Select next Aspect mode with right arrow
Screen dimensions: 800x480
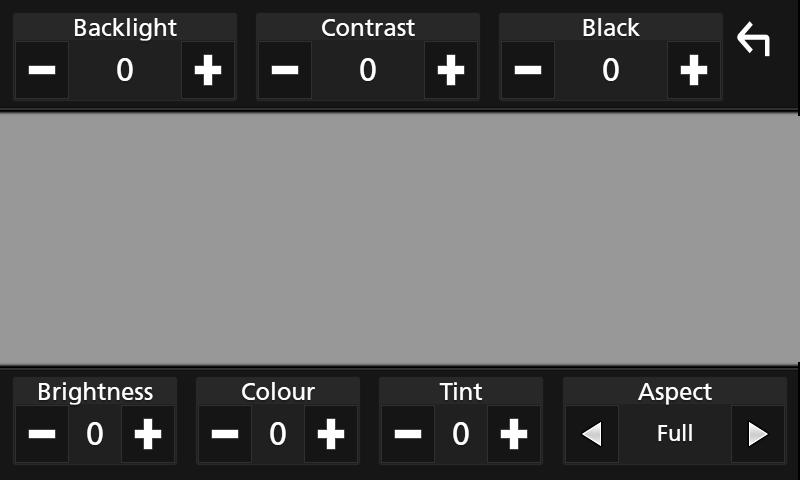758,434
